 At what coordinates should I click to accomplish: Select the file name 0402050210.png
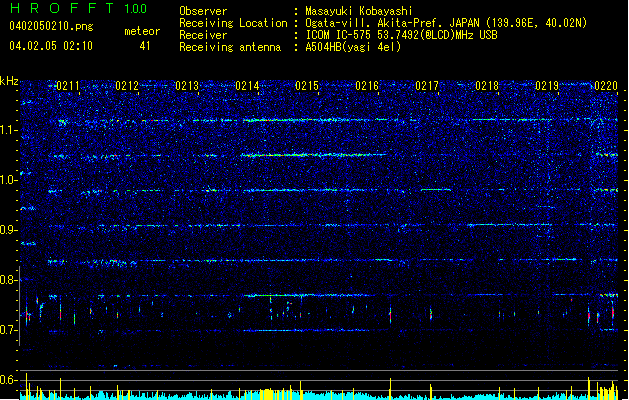pos(51,27)
